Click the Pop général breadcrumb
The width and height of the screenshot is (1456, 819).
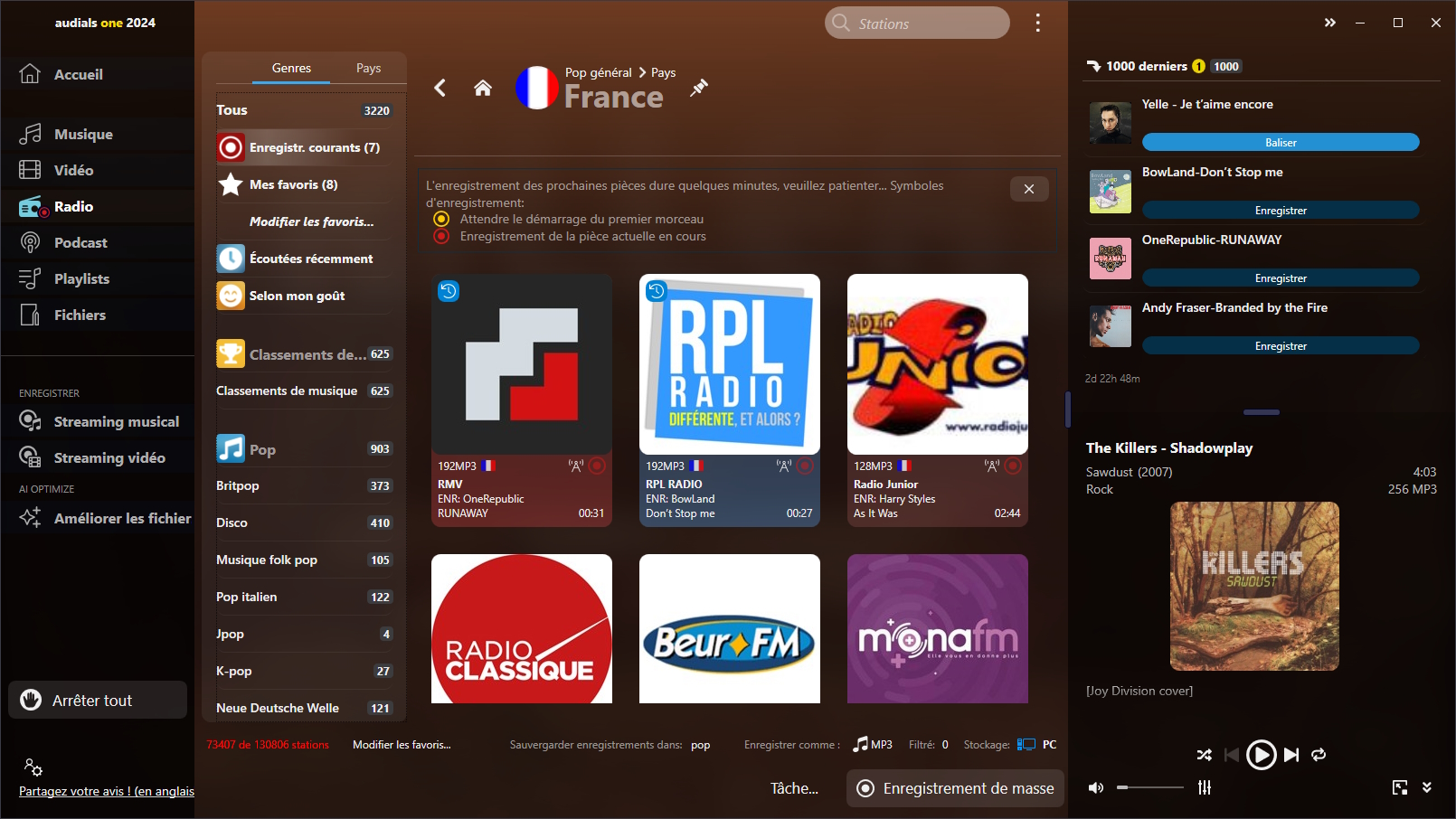(598, 72)
